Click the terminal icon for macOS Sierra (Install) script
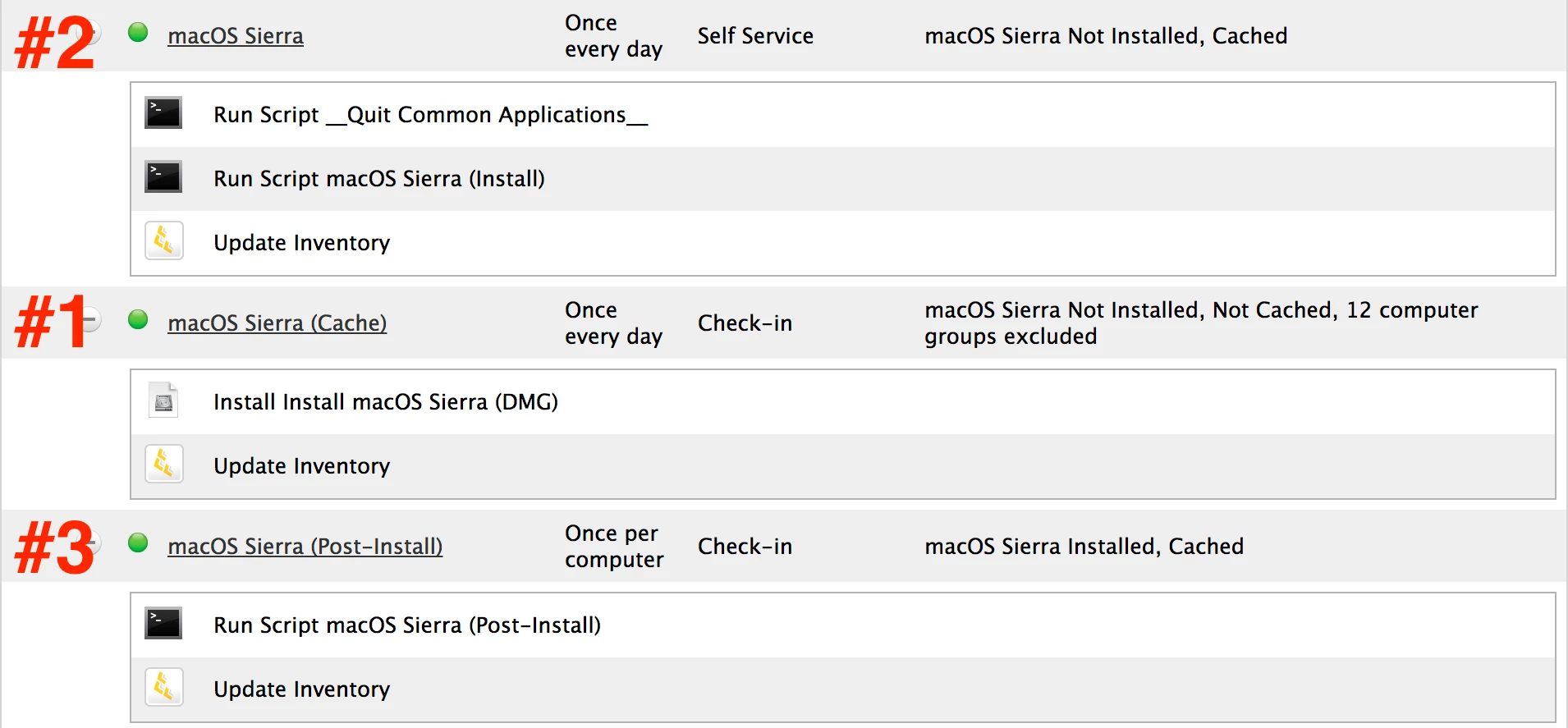1568x728 pixels. (163, 177)
